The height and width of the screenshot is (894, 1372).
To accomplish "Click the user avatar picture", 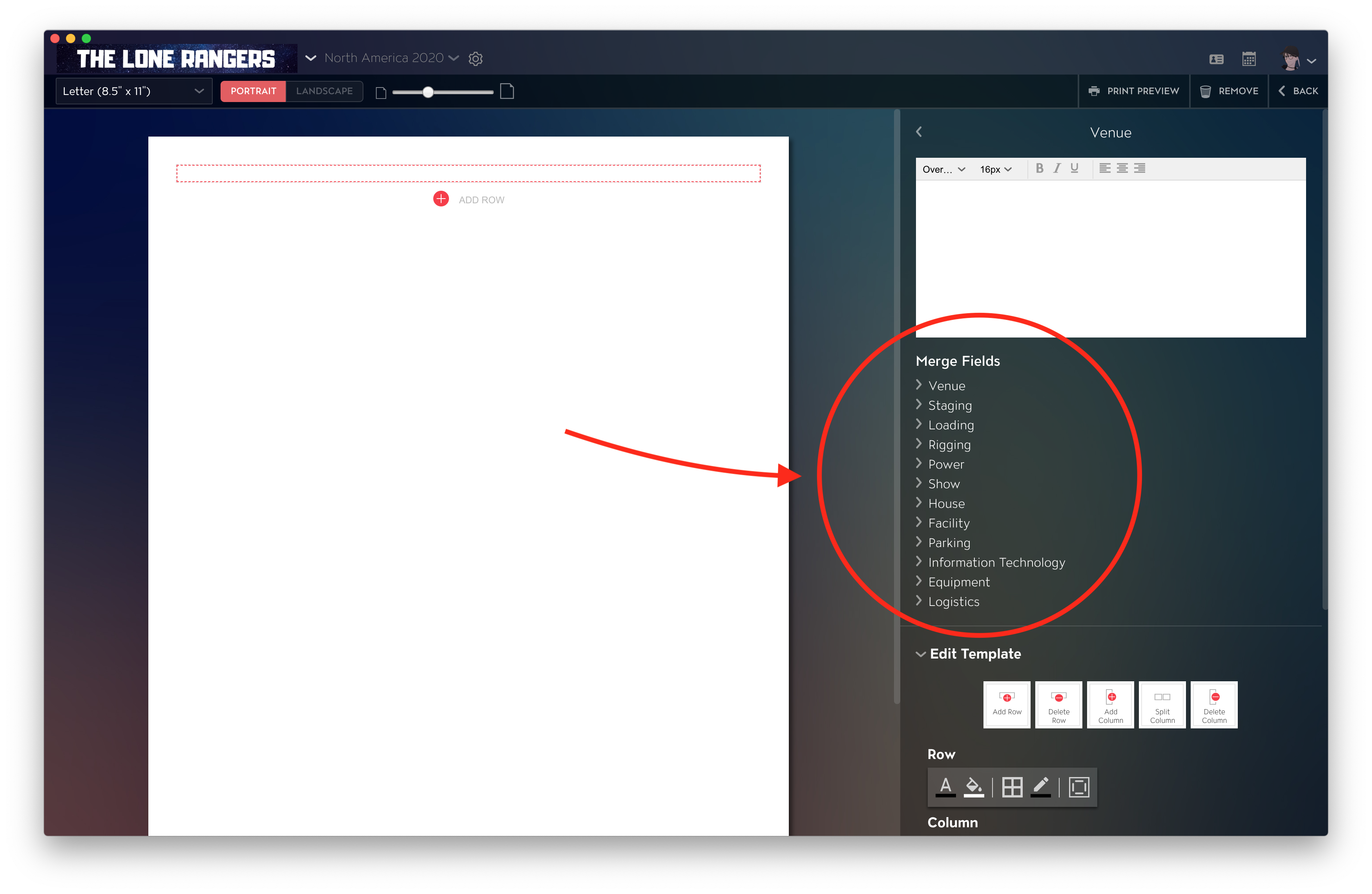I will (1290, 59).
